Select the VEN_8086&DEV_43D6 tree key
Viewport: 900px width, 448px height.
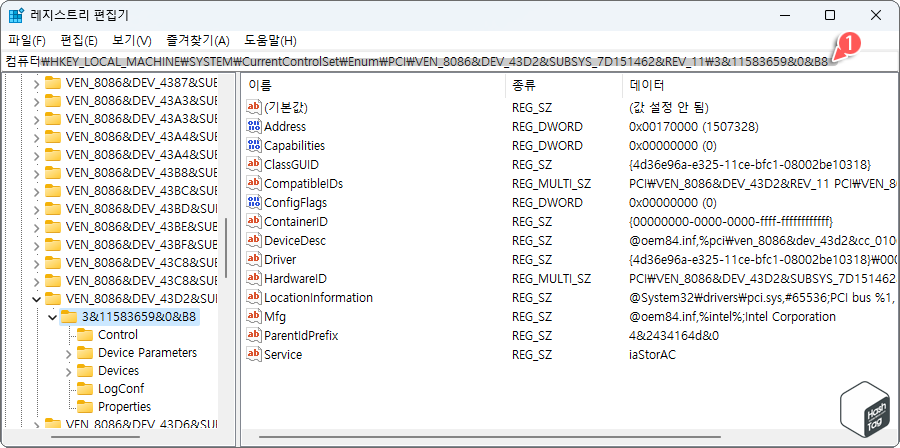click(x=141, y=424)
